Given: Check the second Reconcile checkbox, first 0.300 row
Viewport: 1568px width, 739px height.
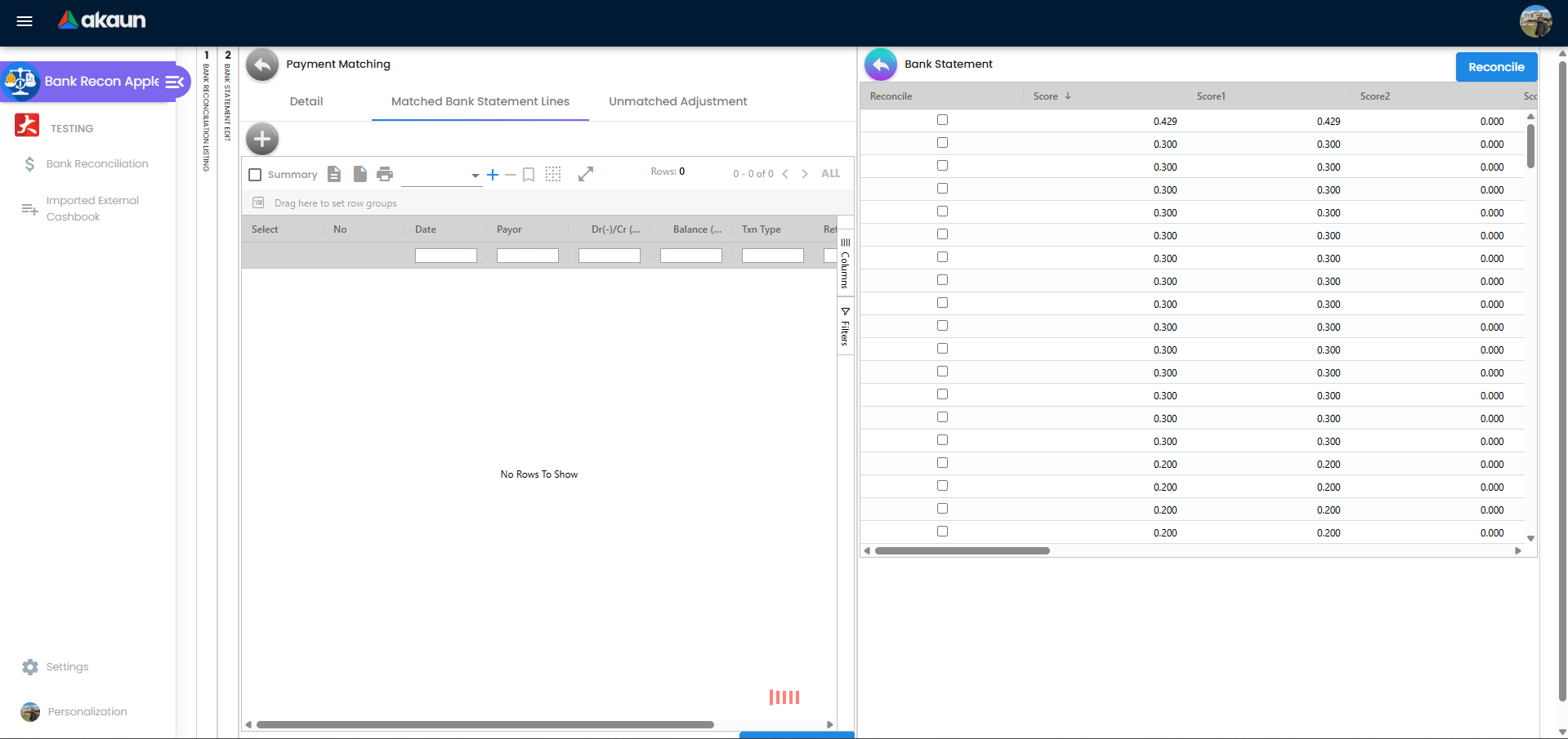Looking at the screenshot, I should click(x=942, y=143).
